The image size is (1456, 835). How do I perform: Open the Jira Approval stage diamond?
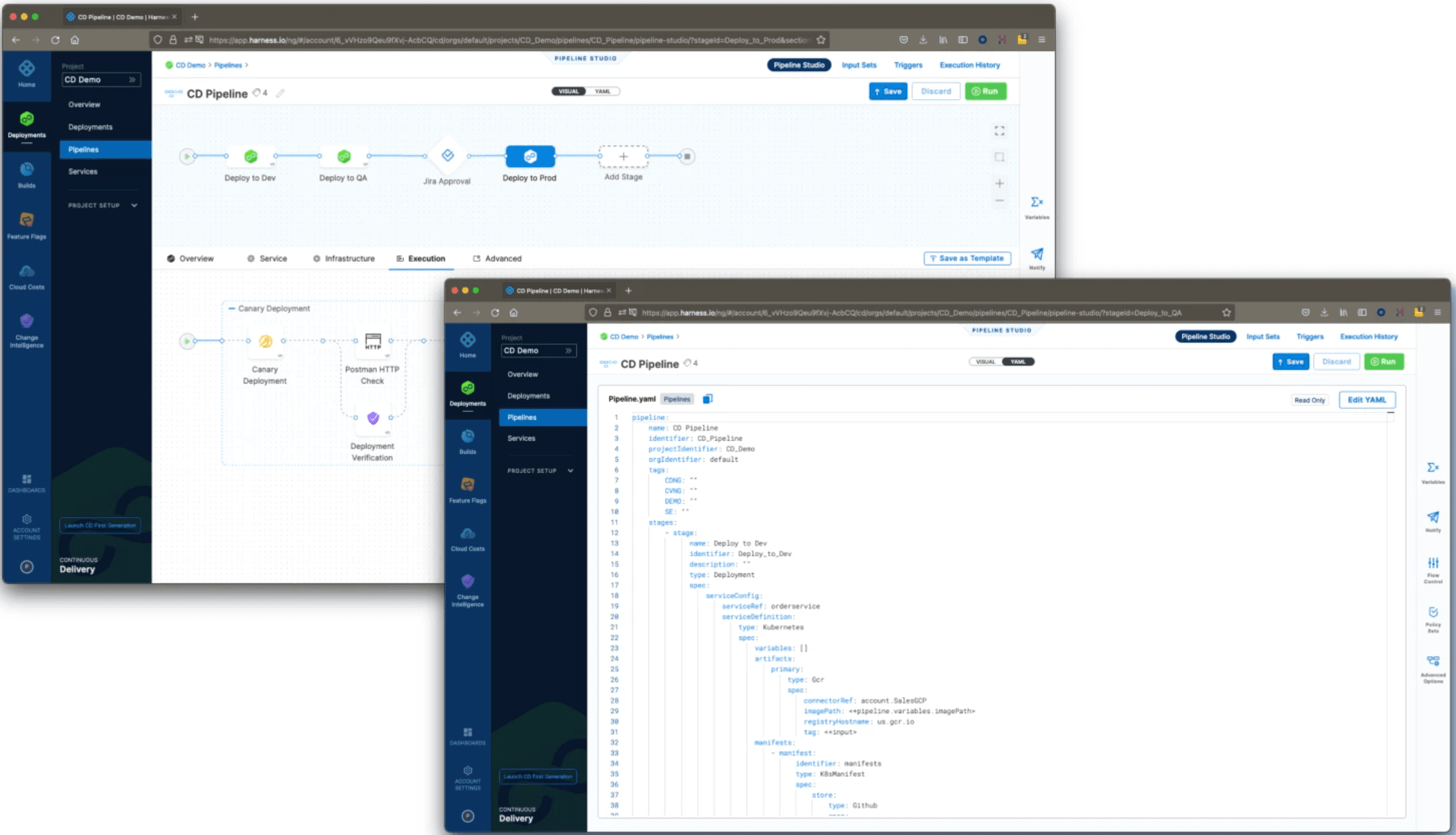[x=448, y=156]
